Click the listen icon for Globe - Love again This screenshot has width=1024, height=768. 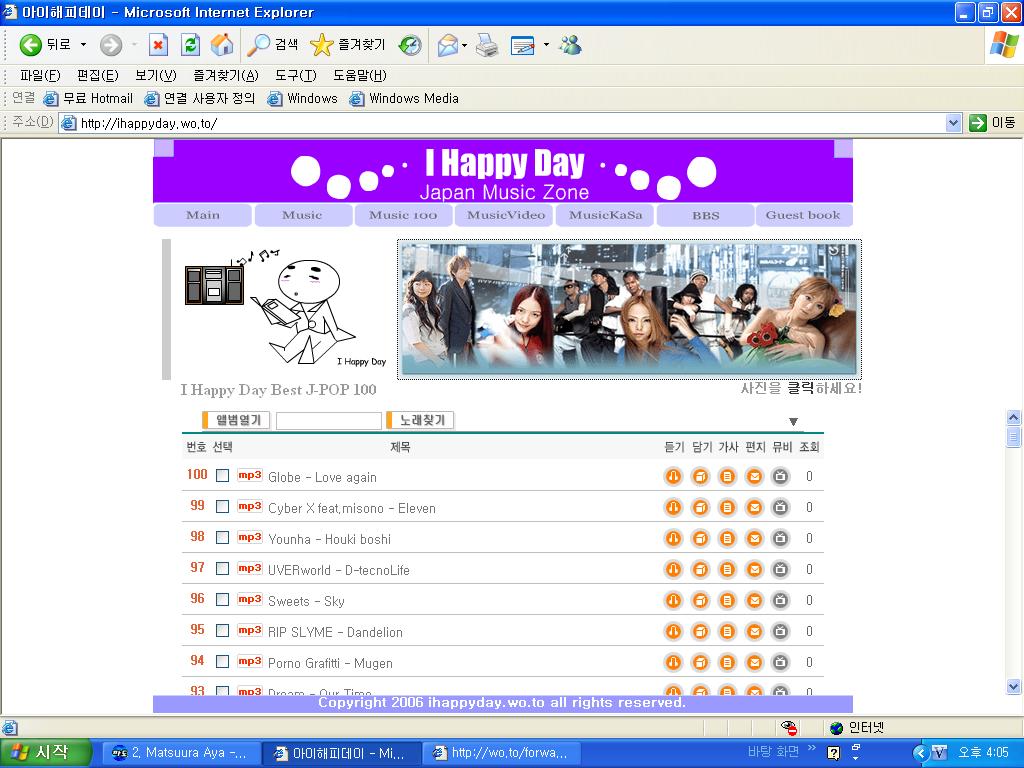tap(673, 477)
